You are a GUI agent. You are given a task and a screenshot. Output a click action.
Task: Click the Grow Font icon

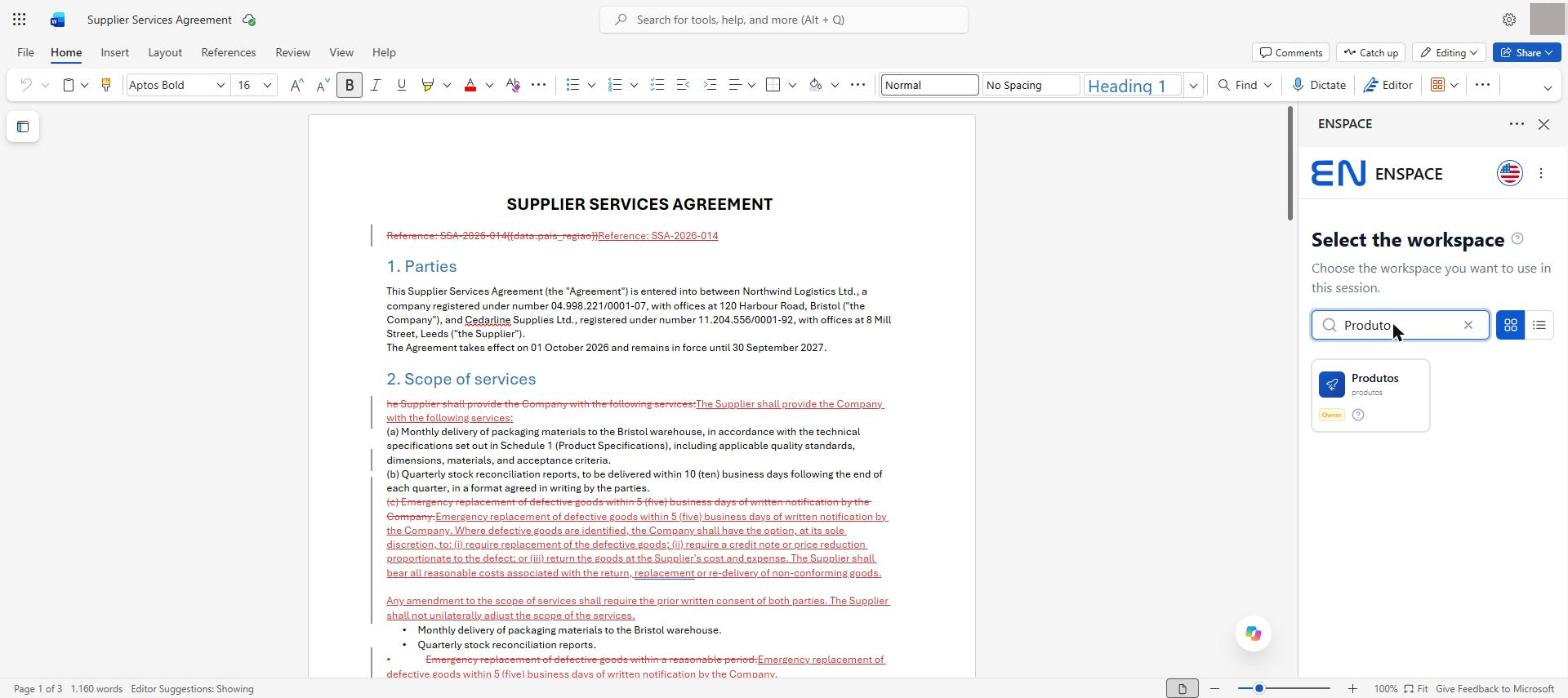tap(296, 85)
